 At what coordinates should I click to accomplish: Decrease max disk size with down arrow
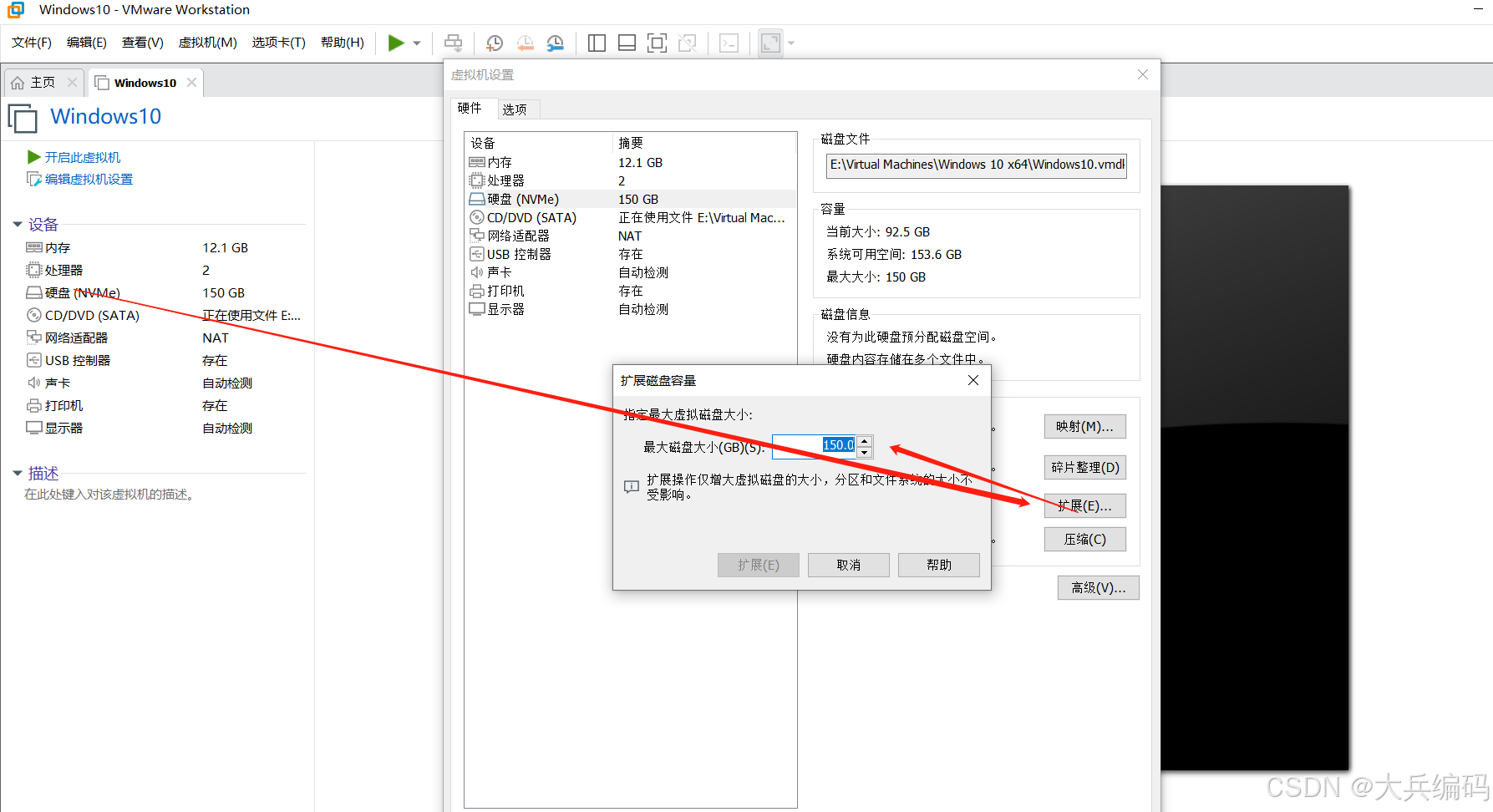coord(865,452)
